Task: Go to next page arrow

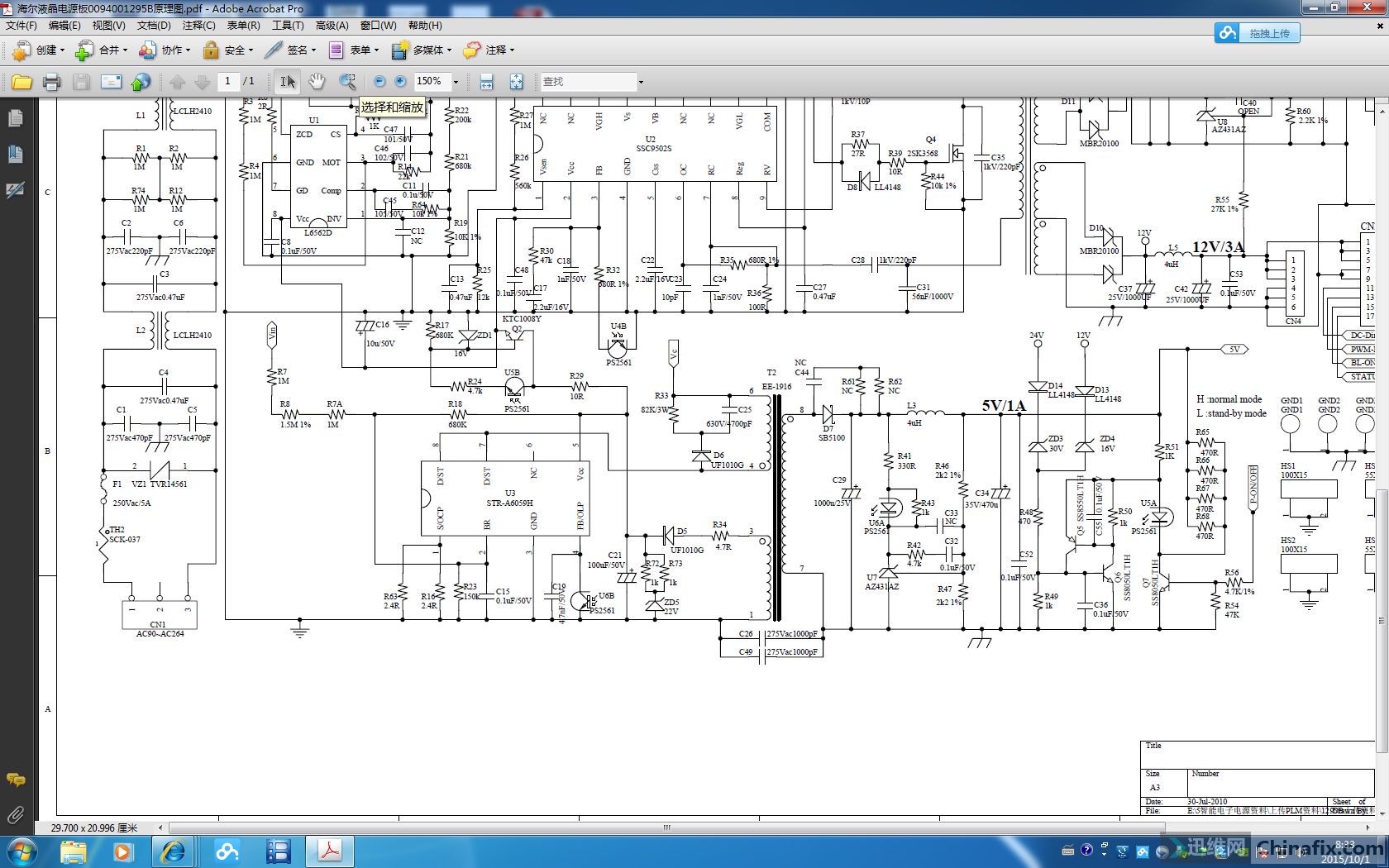Action: (202, 82)
